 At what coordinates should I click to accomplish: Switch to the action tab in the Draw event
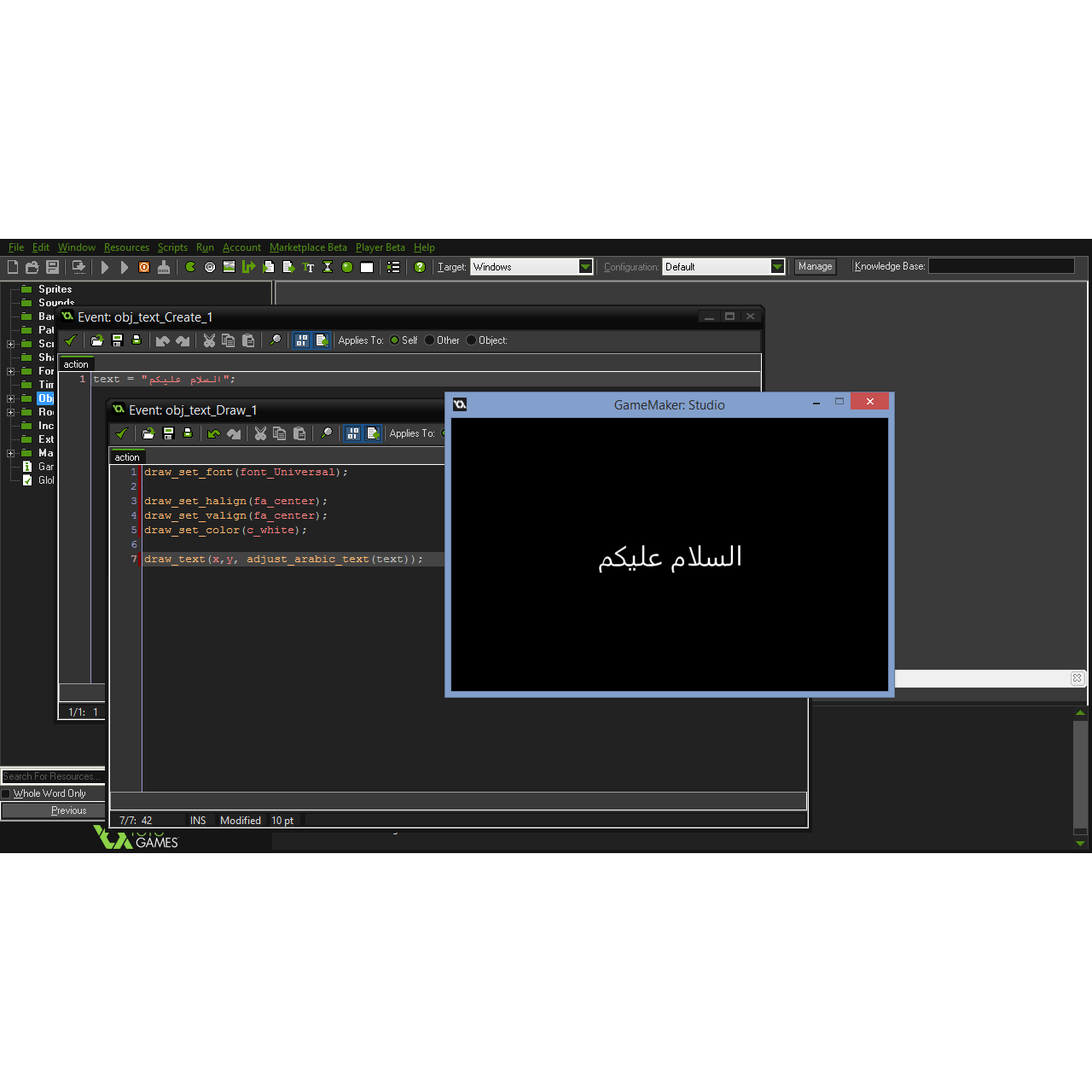[126, 457]
